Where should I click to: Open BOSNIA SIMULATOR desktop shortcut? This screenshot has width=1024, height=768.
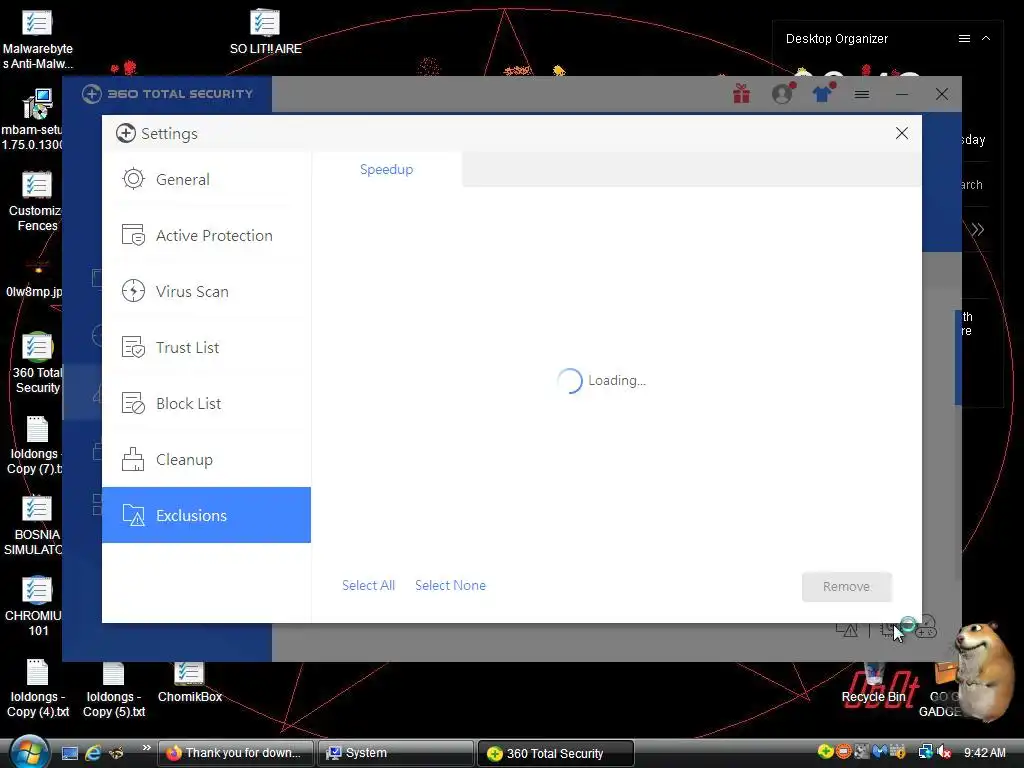34,525
